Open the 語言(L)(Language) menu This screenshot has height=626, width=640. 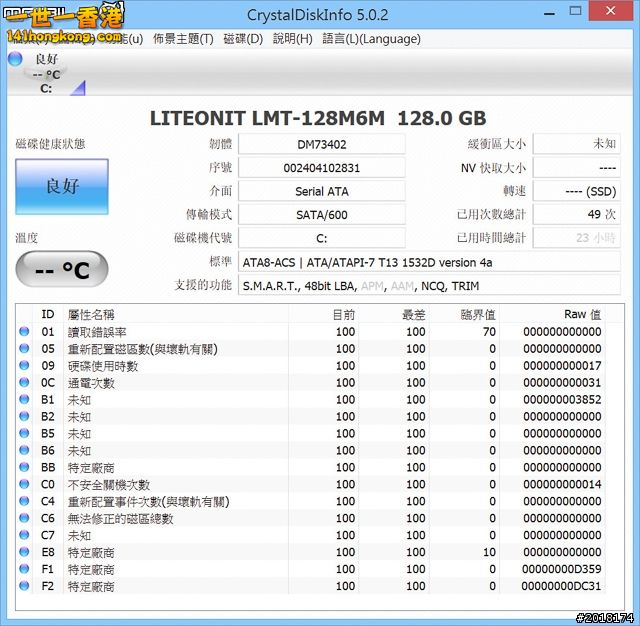[x=371, y=39]
